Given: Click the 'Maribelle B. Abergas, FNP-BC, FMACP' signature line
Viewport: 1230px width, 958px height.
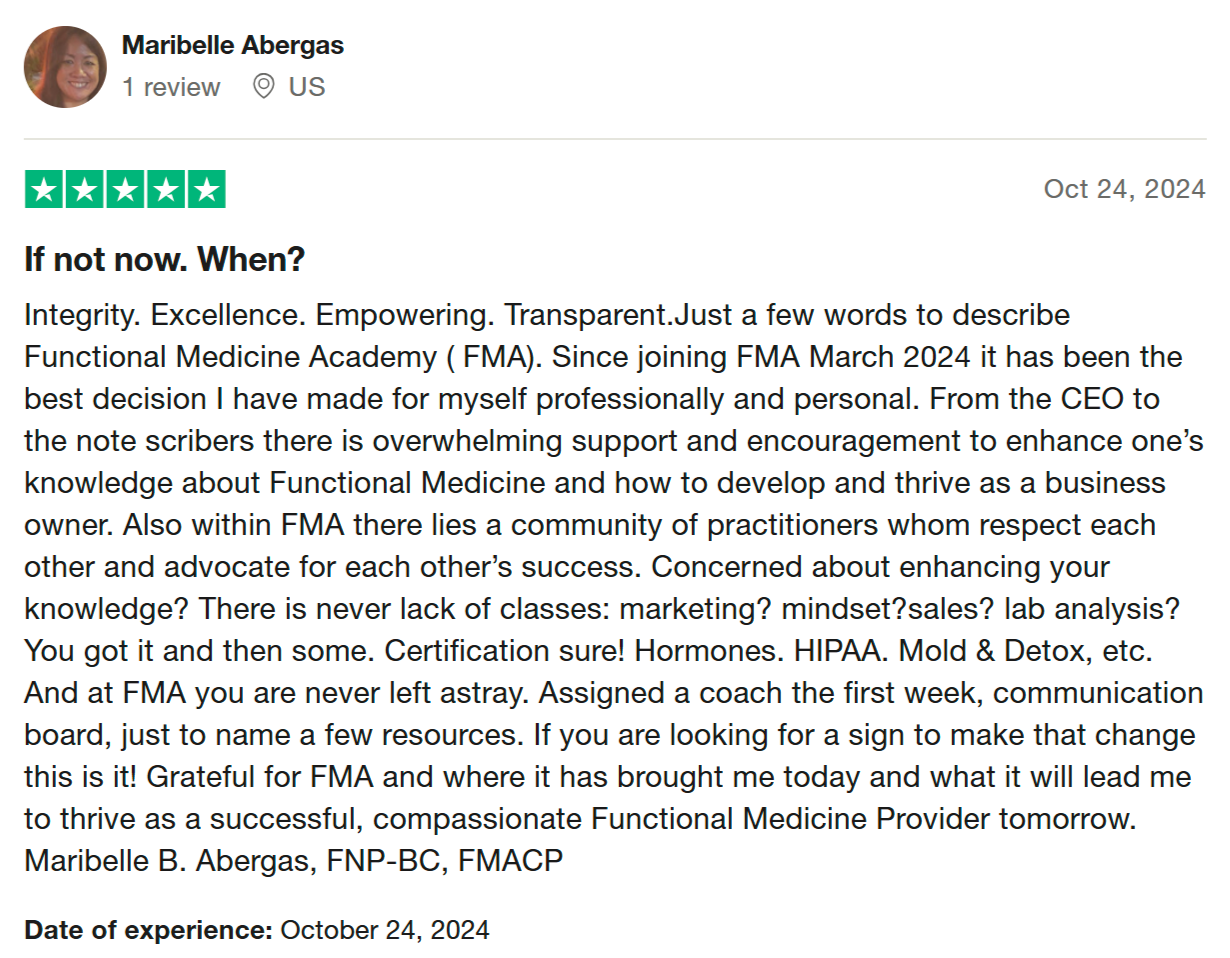Looking at the screenshot, I should 294,860.
